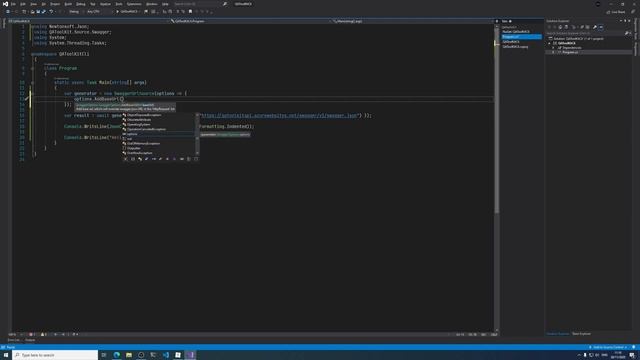Click the Live Share button
The height and width of the screenshot is (360, 640).
click(x=616, y=12)
